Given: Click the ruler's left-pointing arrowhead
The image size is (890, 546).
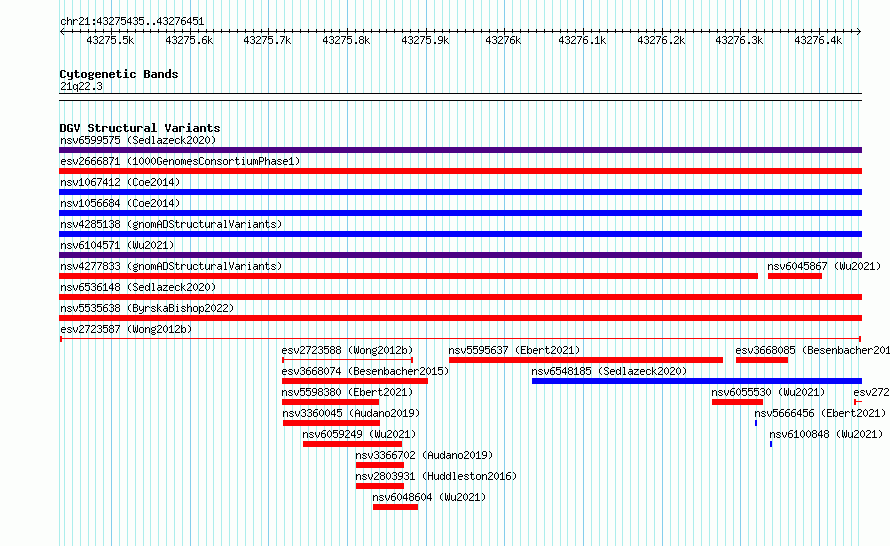Looking at the screenshot, I should tap(62, 31).
